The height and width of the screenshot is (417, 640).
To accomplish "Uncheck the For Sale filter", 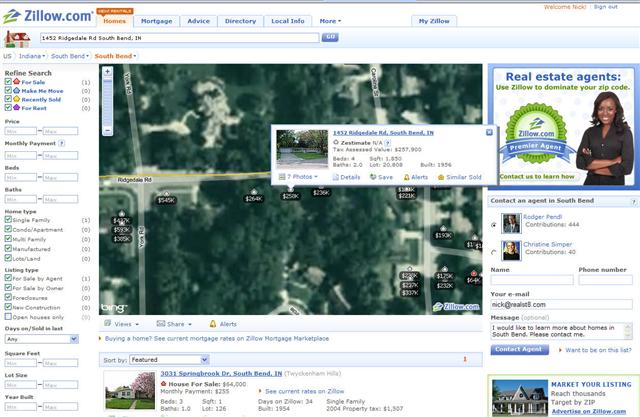I will [8, 81].
